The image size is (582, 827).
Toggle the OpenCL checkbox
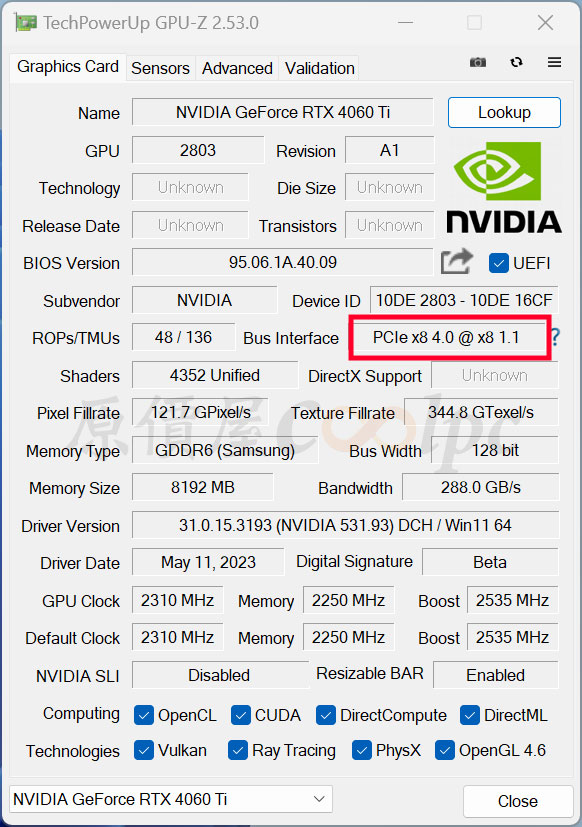point(144,715)
